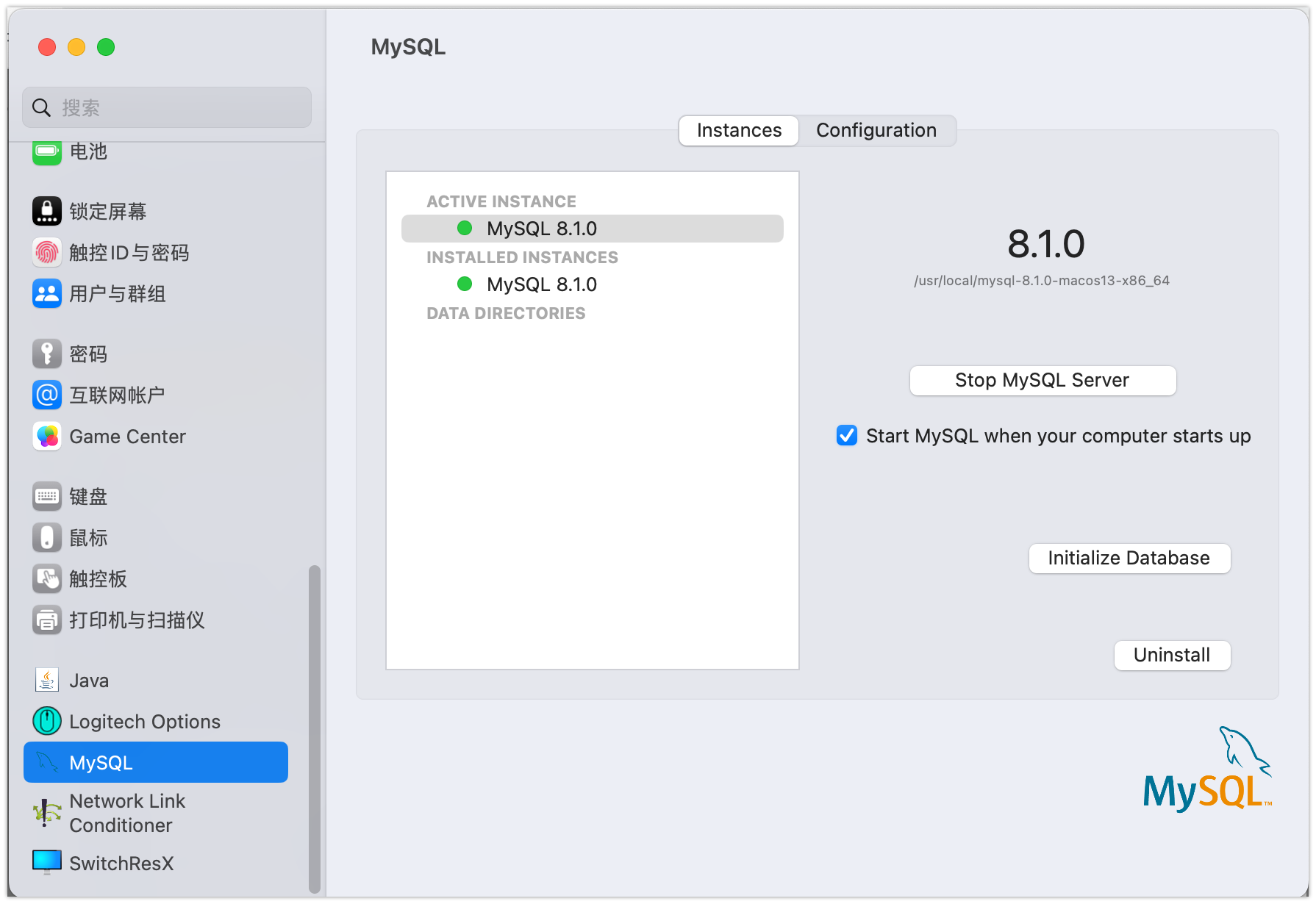Select the 用户与群组 users icon
Image resolution: width=1316 pixels, height=904 pixels.
pos(47,294)
